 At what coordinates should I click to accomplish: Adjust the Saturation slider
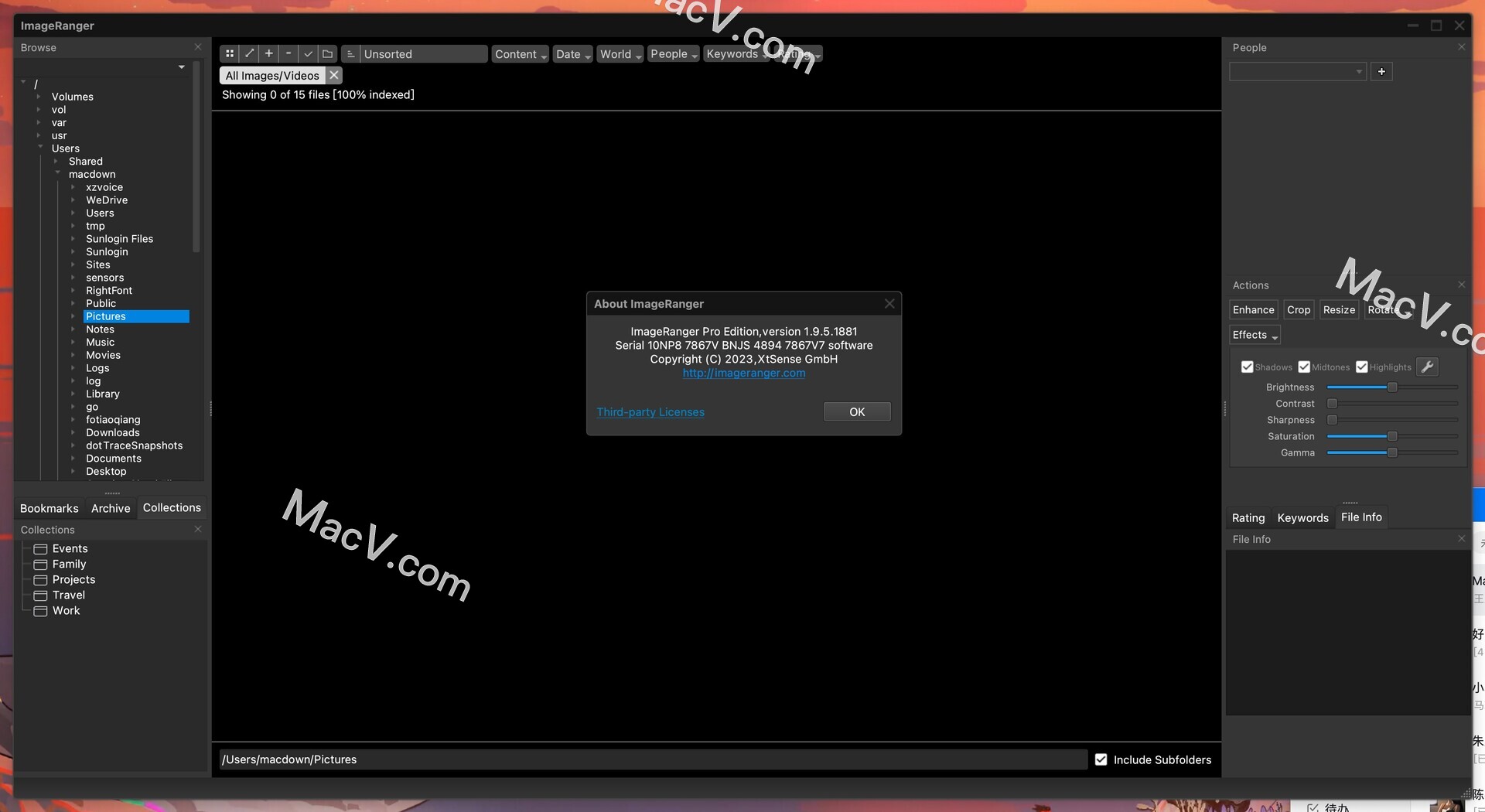(1392, 436)
